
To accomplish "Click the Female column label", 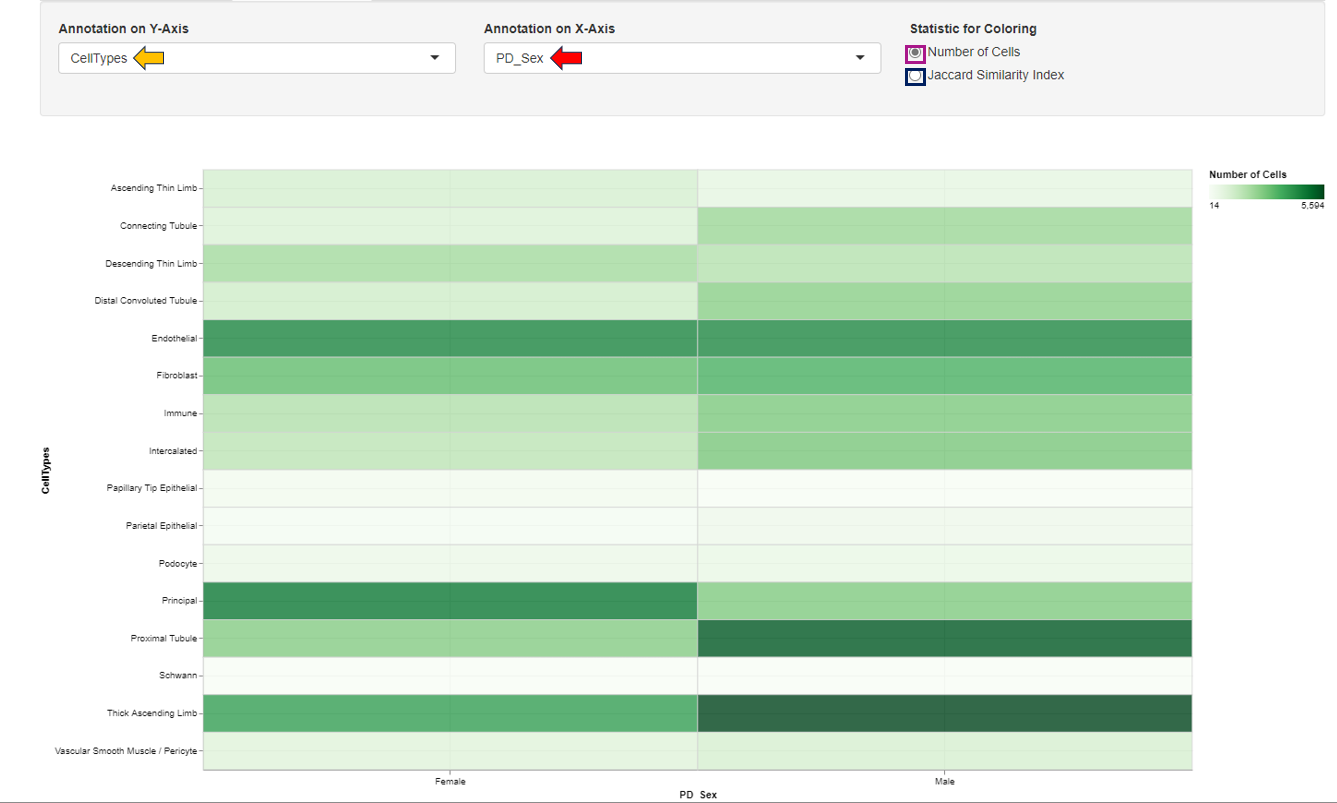I will pyautogui.click(x=450, y=782).
